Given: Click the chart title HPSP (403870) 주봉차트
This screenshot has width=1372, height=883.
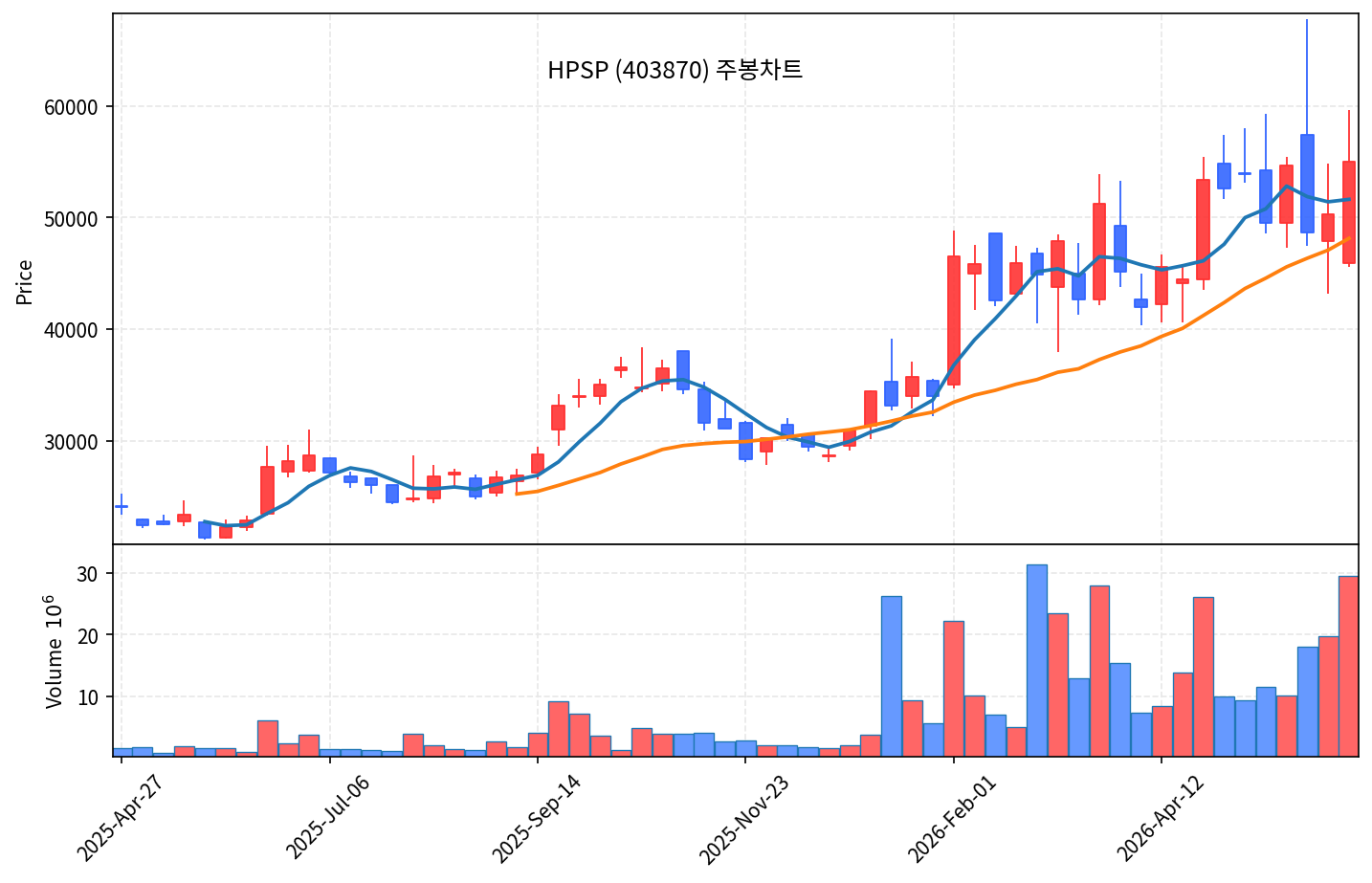Looking at the screenshot, I should click(x=675, y=70).
